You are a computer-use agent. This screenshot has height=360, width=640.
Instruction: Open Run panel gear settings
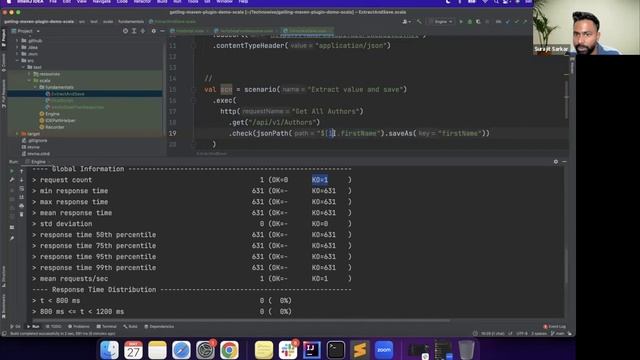coord(556,162)
